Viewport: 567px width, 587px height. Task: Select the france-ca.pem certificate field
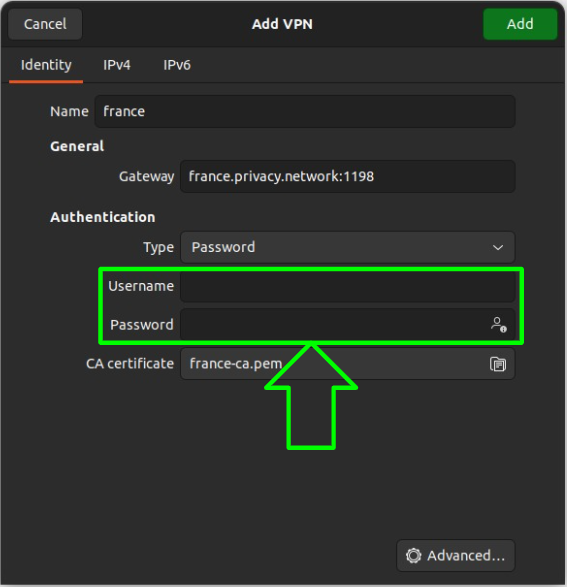pos(348,364)
